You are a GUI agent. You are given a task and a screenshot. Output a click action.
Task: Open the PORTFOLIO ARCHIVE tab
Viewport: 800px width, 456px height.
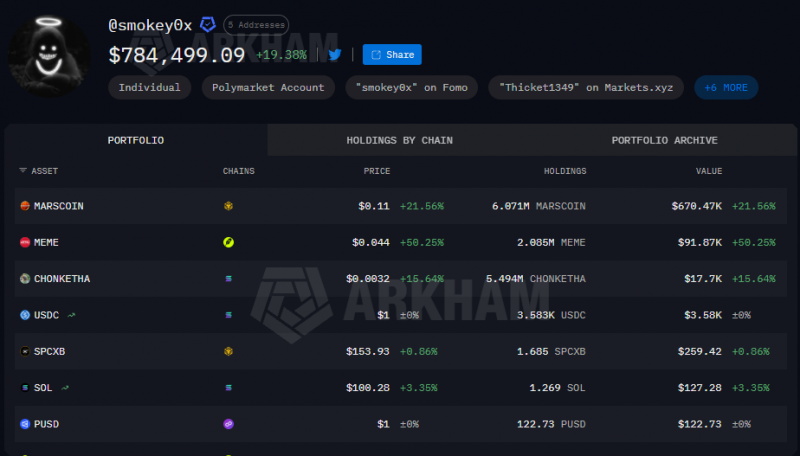[664, 140]
